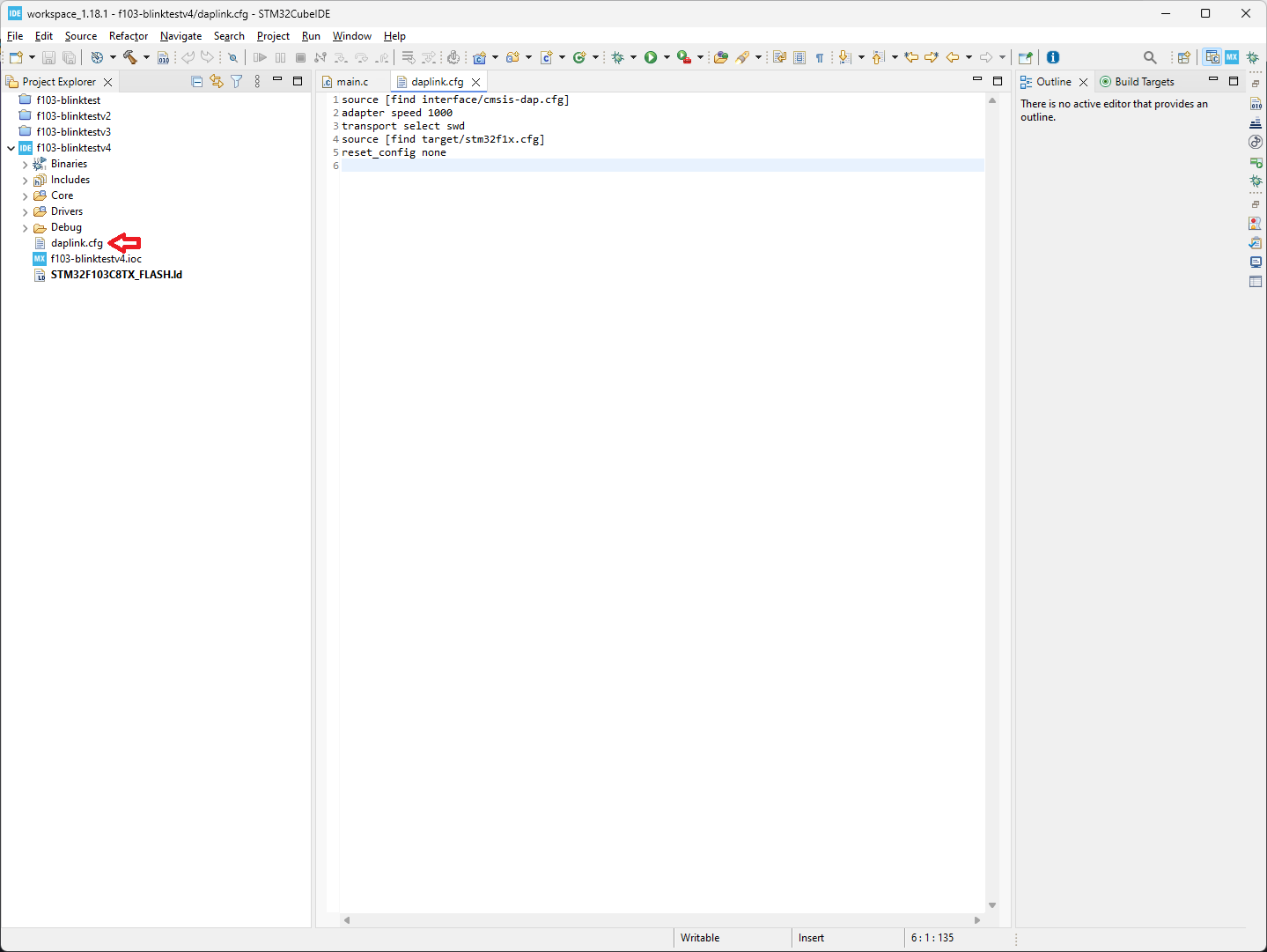1267x952 pixels.
Task: Toggle show whitespace characters in the editor
Action: click(x=820, y=56)
